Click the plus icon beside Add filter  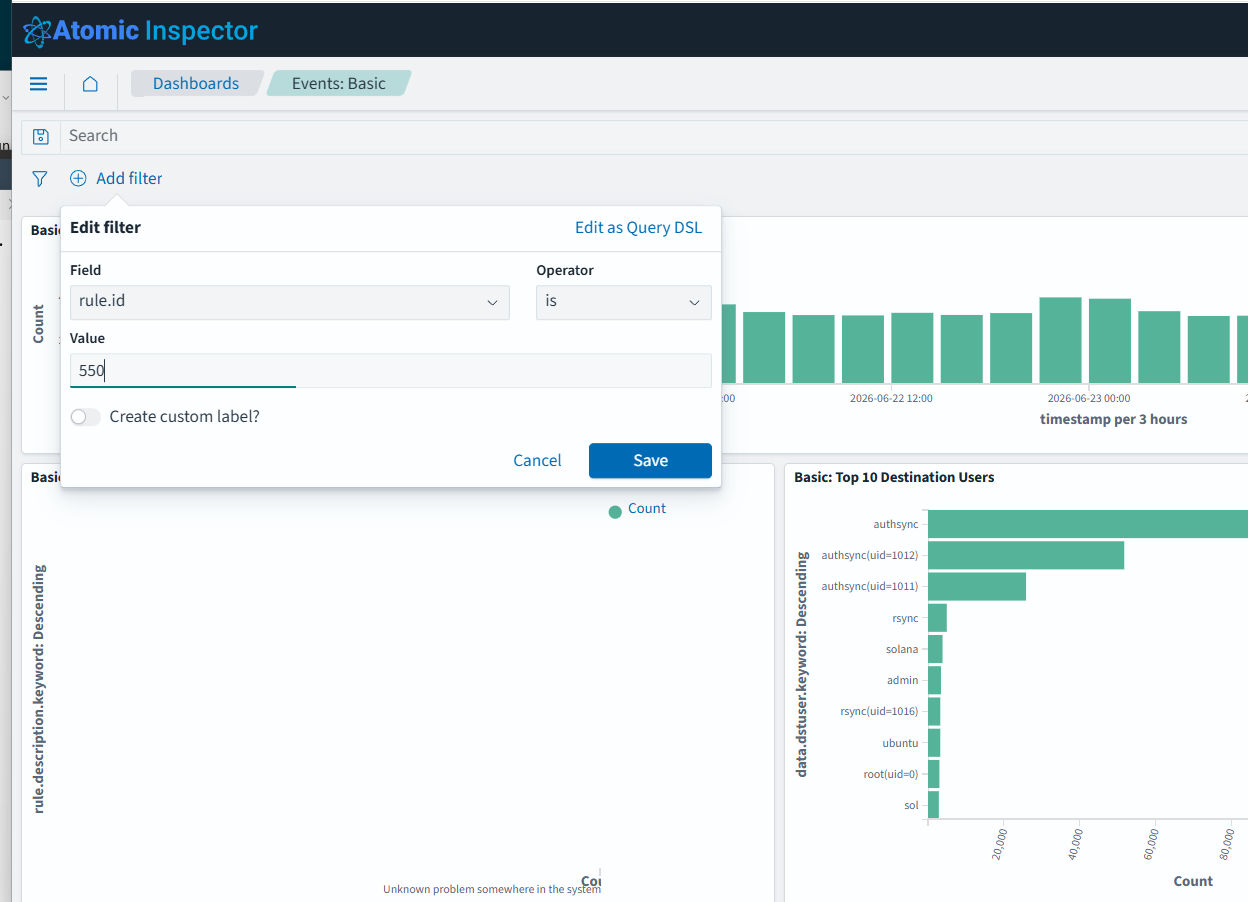78,179
